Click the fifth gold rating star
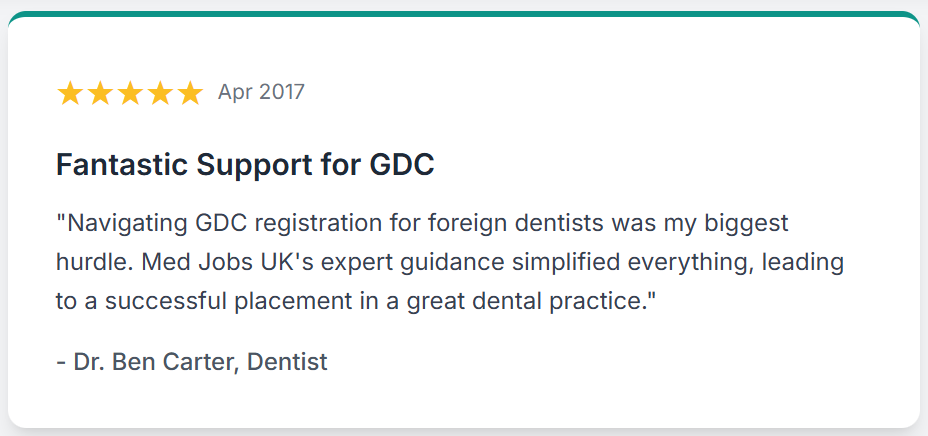 191,94
